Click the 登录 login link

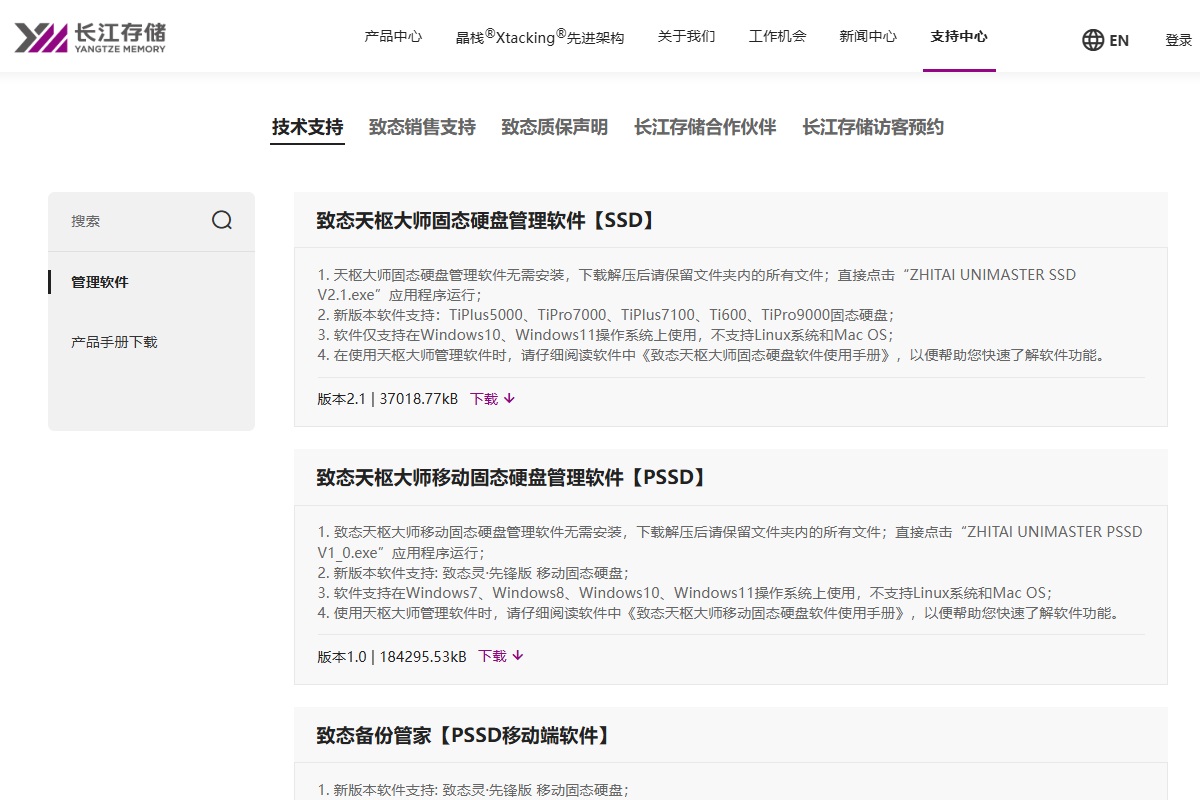click(x=1179, y=40)
